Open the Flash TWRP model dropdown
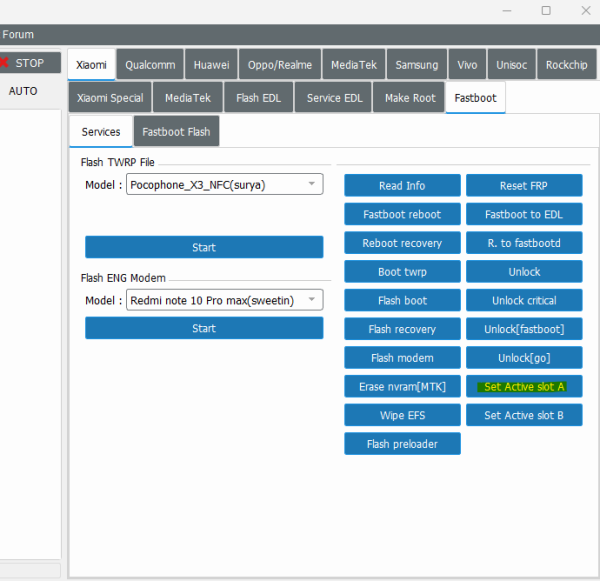The height and width of the screenshot is (581, 600). 225,184
